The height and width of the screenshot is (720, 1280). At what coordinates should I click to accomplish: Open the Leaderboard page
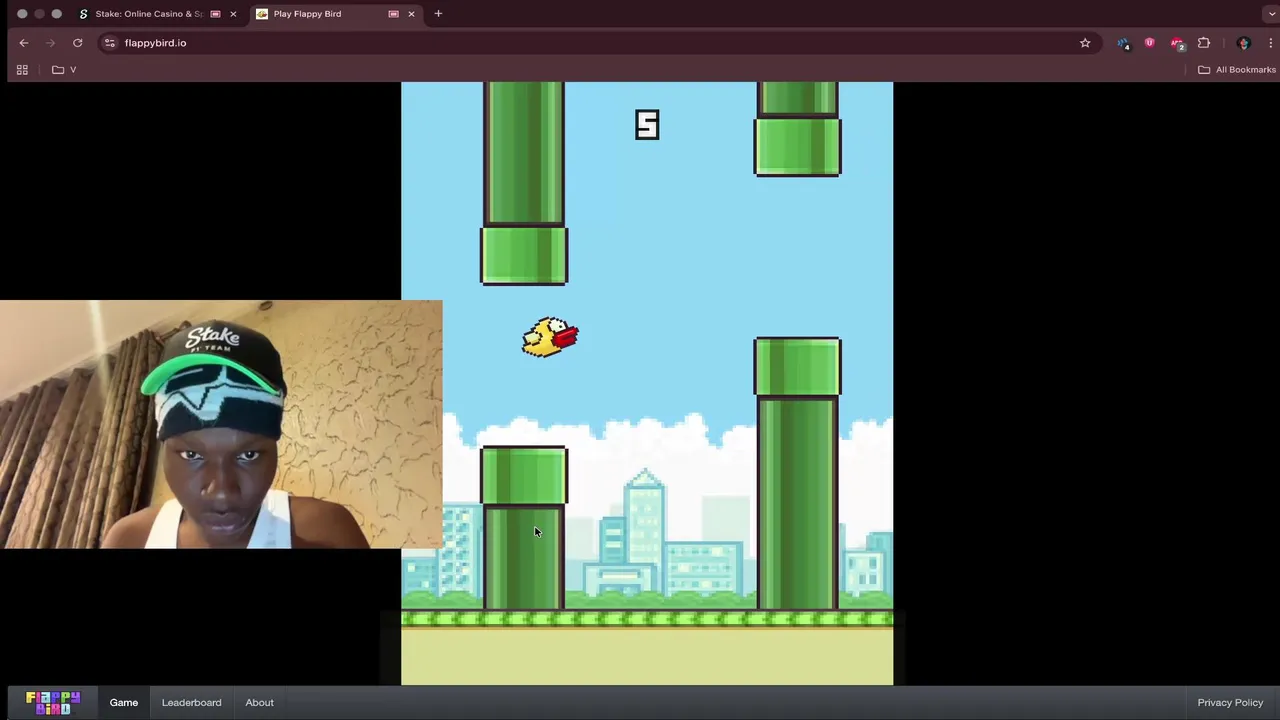point(192,702)
